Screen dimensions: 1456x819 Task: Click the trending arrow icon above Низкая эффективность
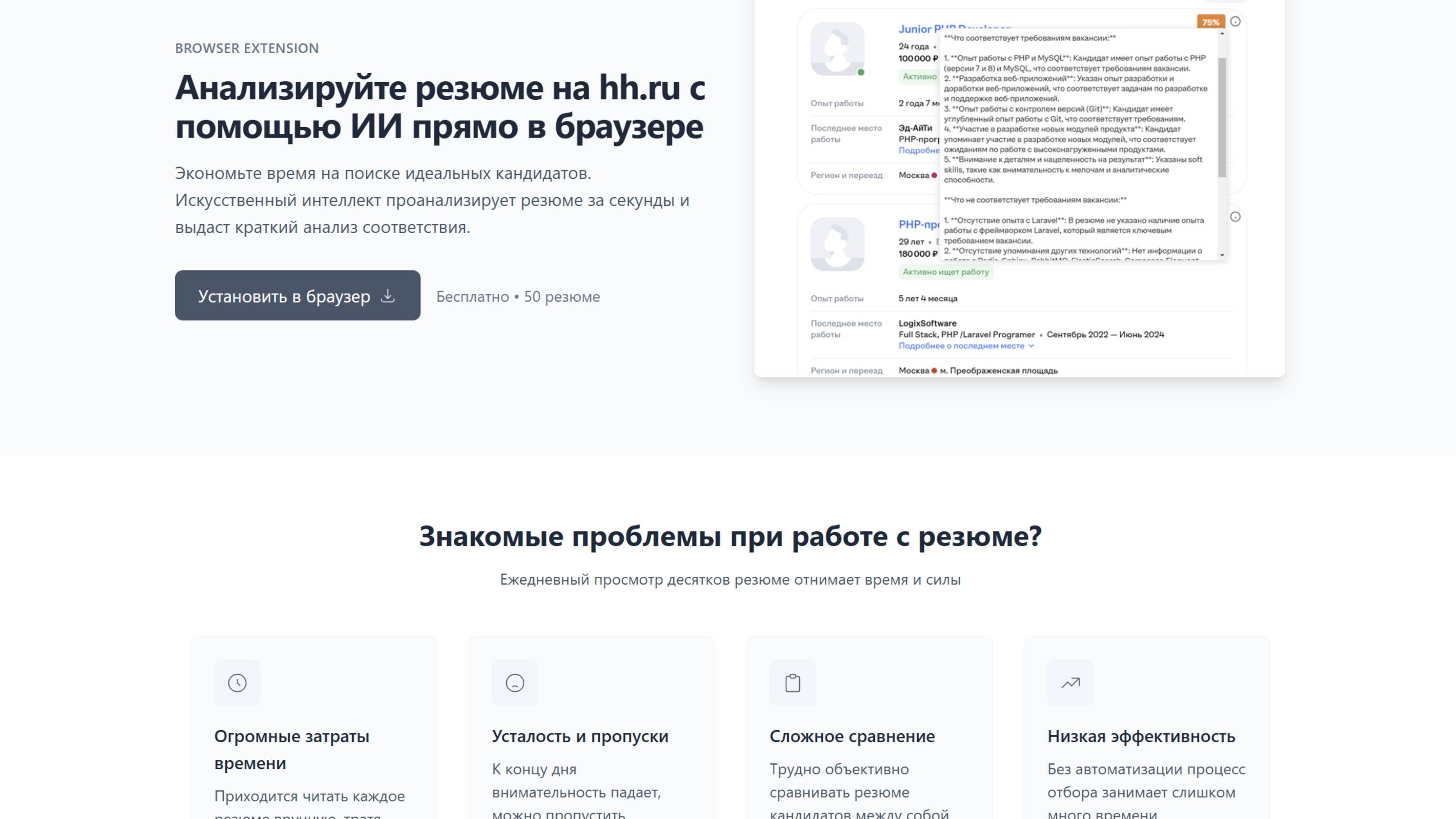click(1070, 683)
